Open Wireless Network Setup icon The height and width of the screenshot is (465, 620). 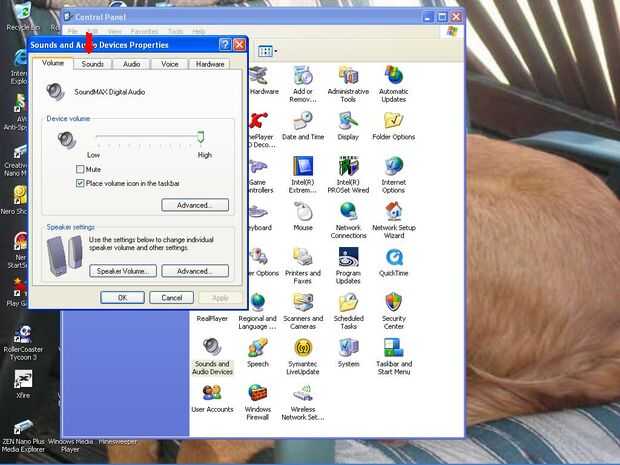[303, 402]
